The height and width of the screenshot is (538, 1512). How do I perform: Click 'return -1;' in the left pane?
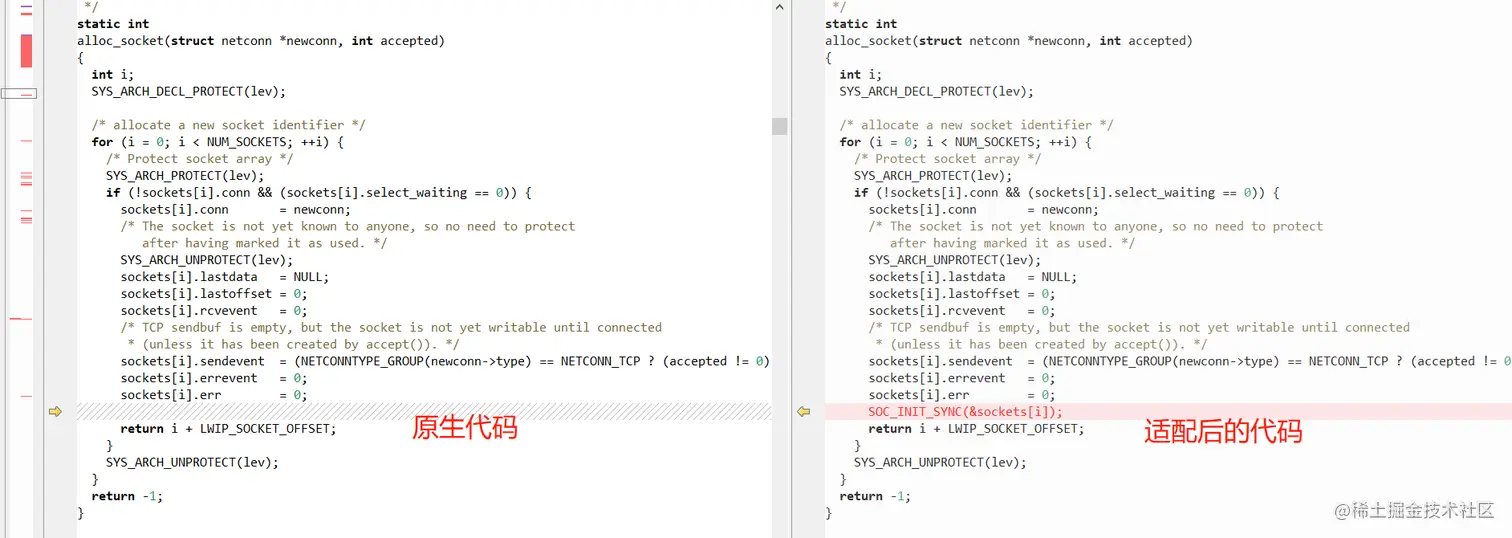[x=127, y=496]
